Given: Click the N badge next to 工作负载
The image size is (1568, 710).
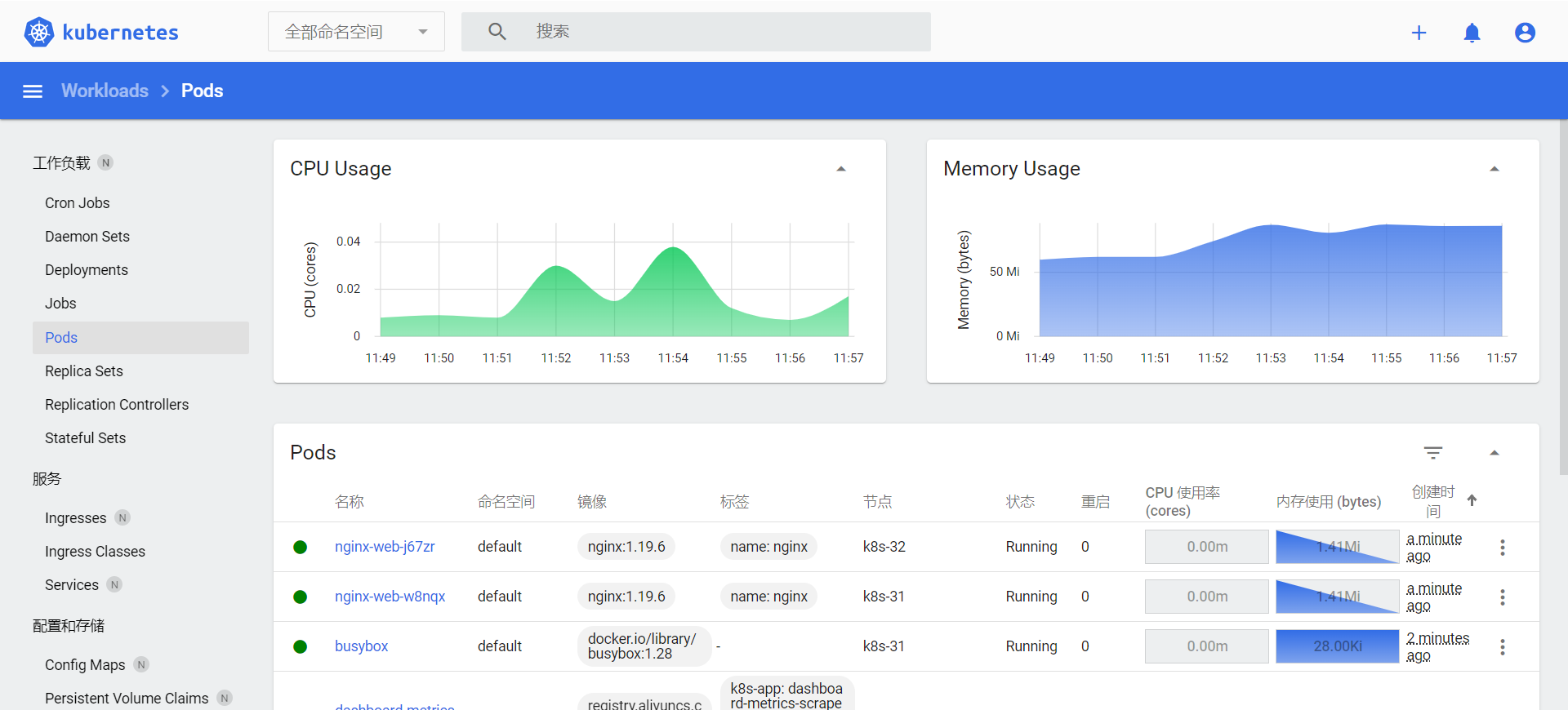Looking at the screenshot, I should pos(105,162).
